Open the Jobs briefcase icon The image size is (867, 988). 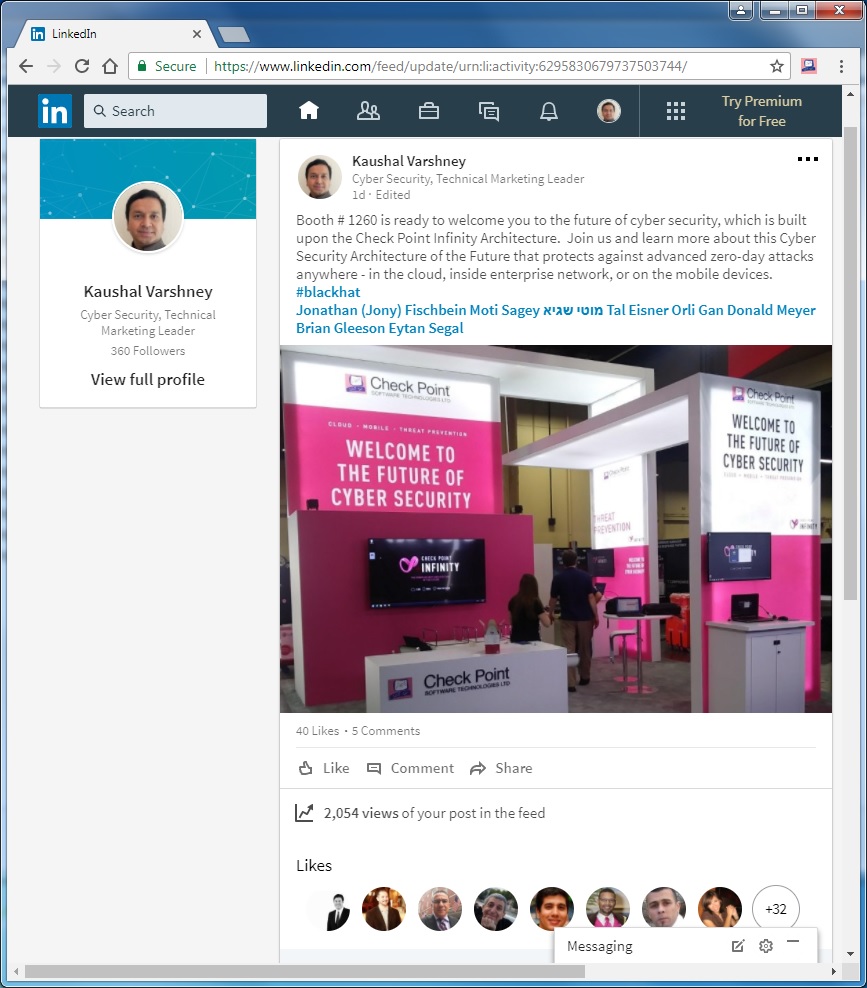(x=428, y=111)
